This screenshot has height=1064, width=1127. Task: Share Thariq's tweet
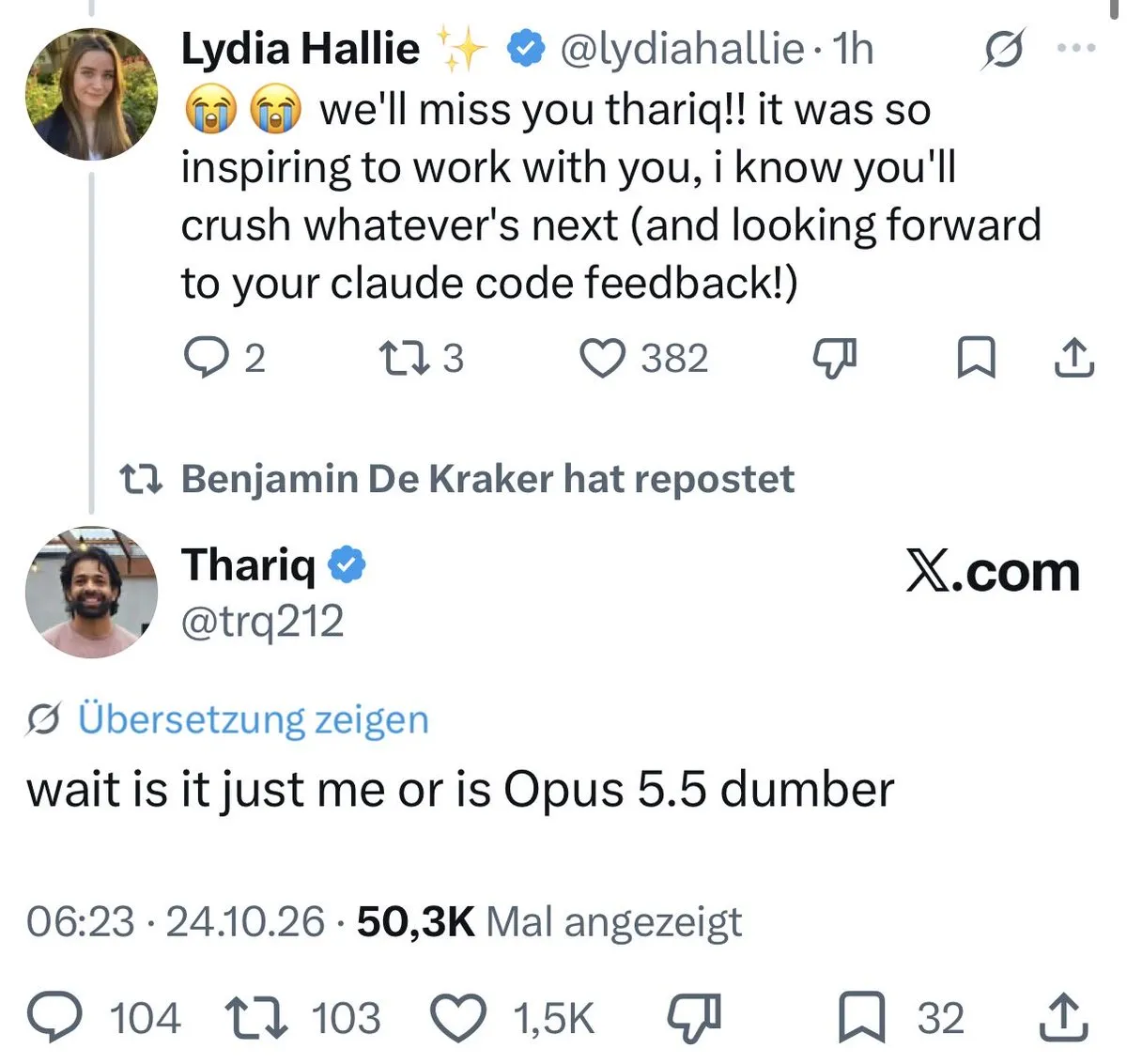[1066, 1018]
